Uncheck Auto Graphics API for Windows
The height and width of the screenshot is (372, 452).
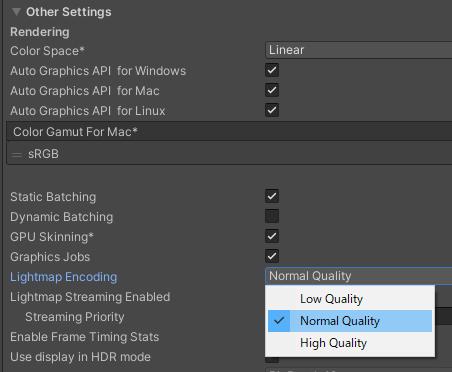pos(272,70)
